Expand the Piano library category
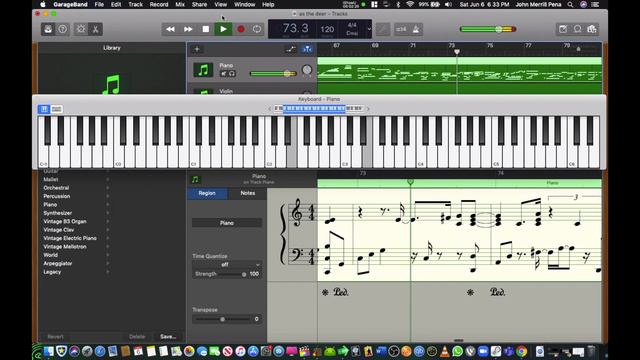This screenshot has width=640, height=360. click(x=108, y=204)
